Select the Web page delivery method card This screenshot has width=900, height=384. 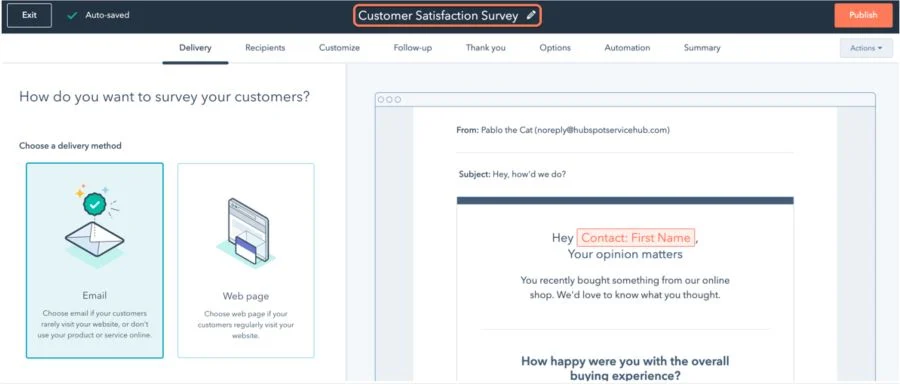click(x=246, y=261)
